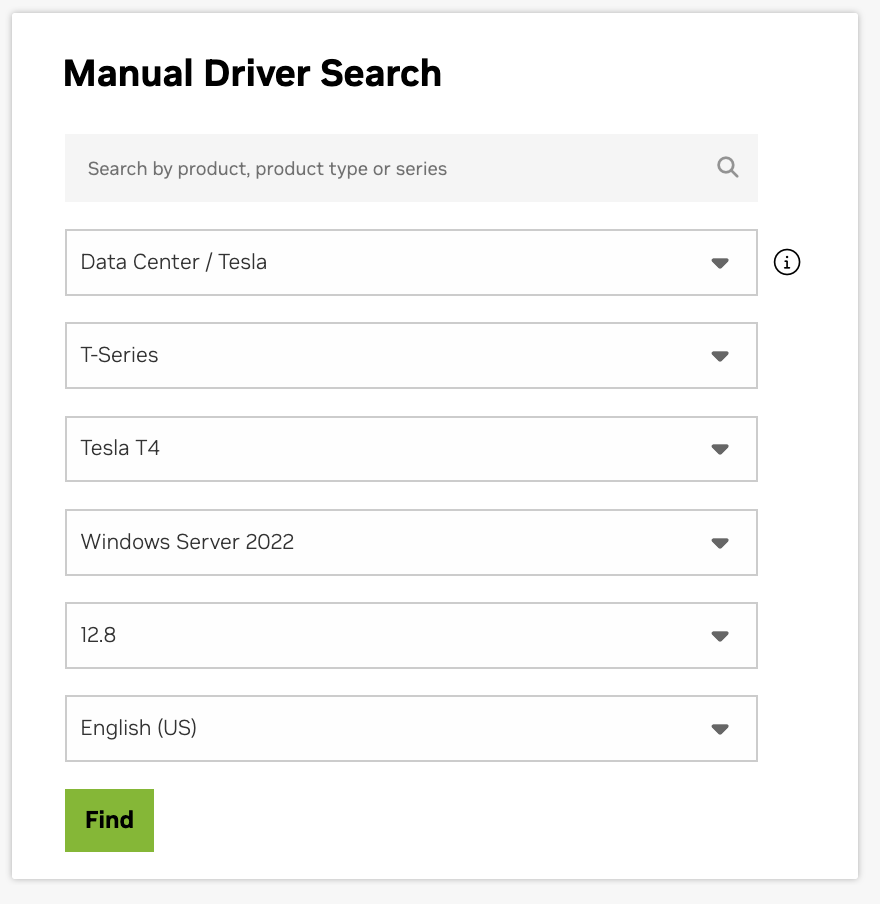Open the 12.8 version dropdown
The width and height of the screenshot is (880, 904).
[410, 636]
